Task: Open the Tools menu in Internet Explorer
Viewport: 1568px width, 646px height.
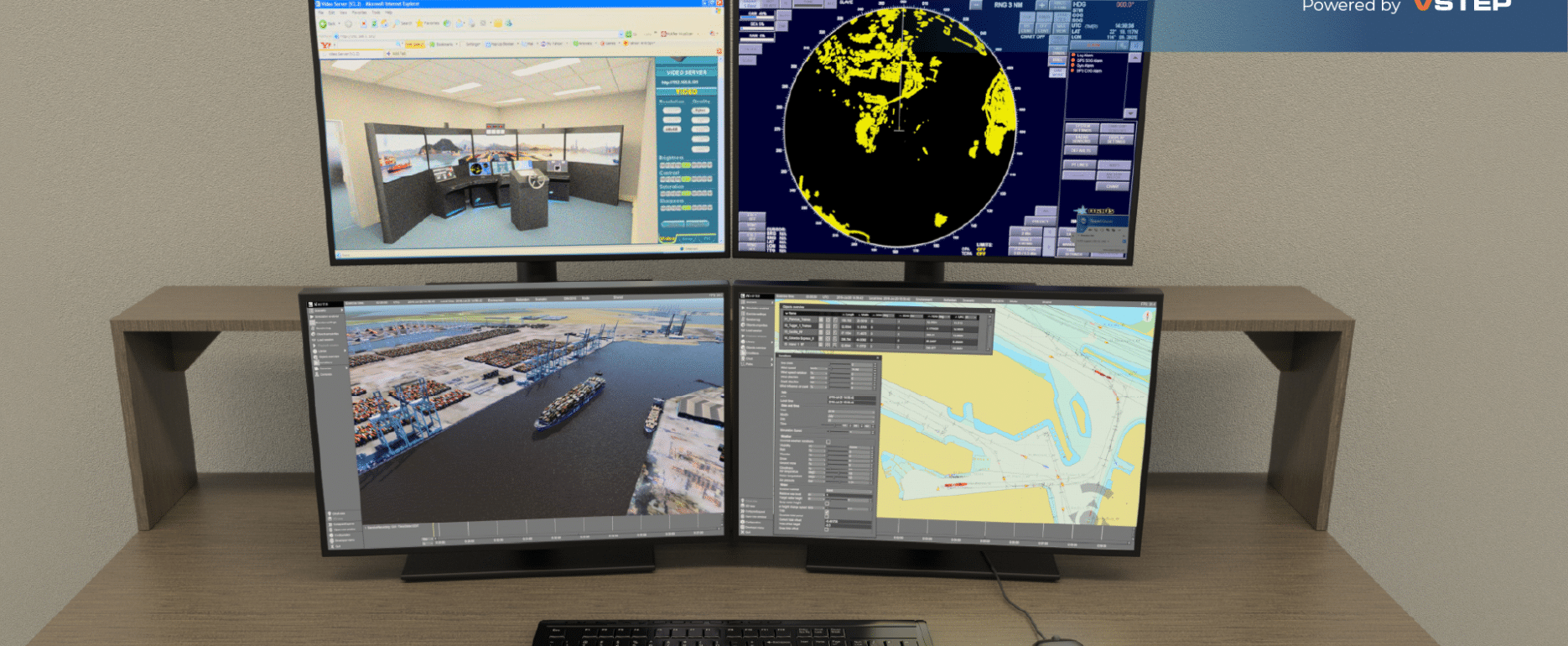Action: tap(376, 13)
